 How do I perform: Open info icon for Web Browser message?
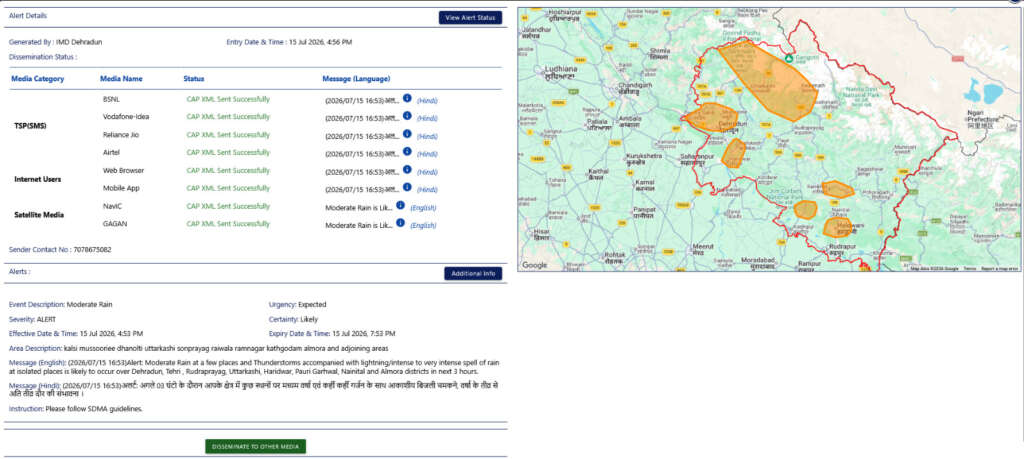click(407, 169)
